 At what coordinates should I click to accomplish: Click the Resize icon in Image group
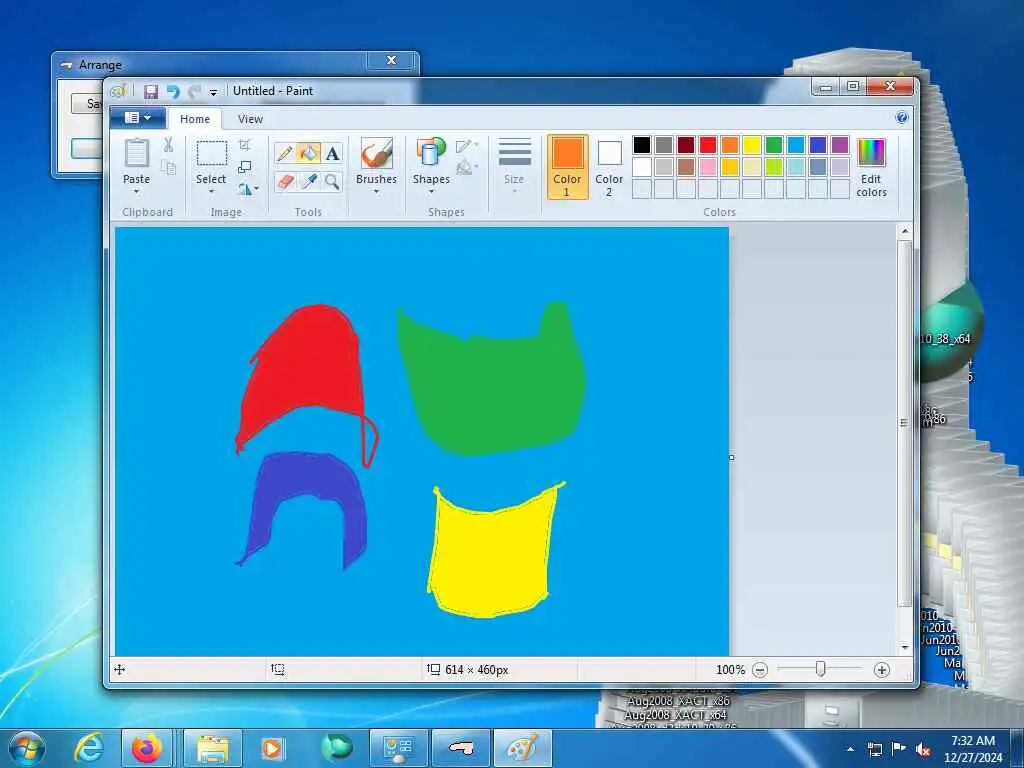[245, 167]
